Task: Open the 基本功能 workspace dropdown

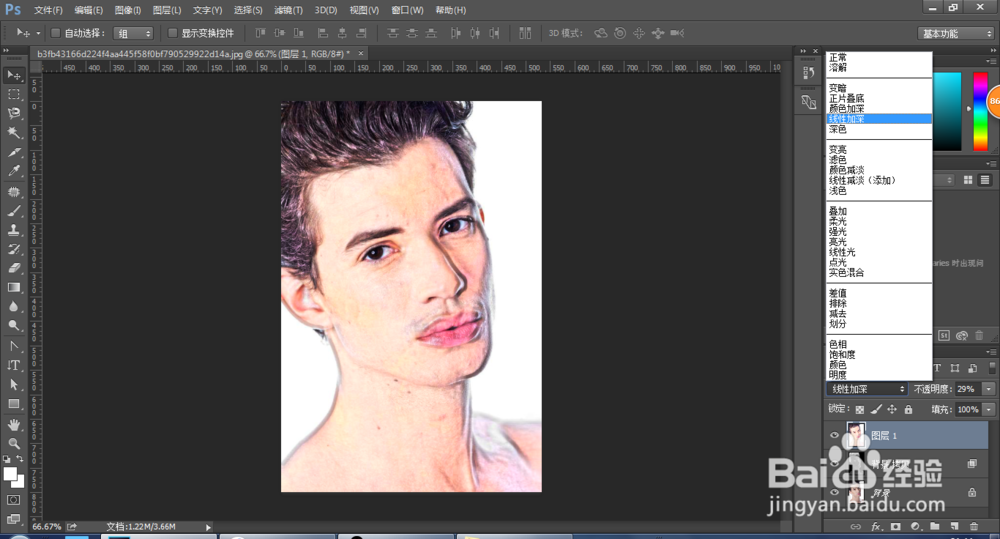Action: [955, 33]
